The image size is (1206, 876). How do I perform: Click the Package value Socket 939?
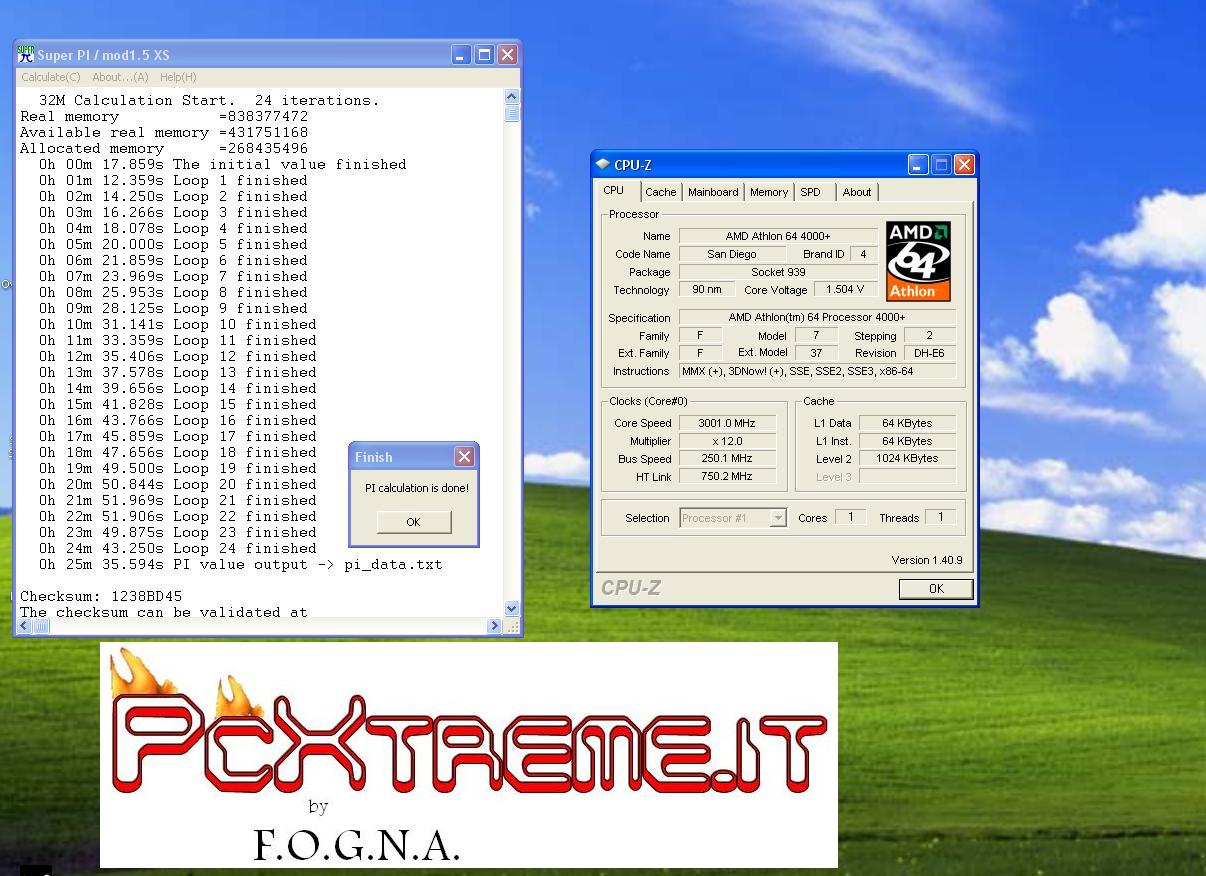[778, 272]
